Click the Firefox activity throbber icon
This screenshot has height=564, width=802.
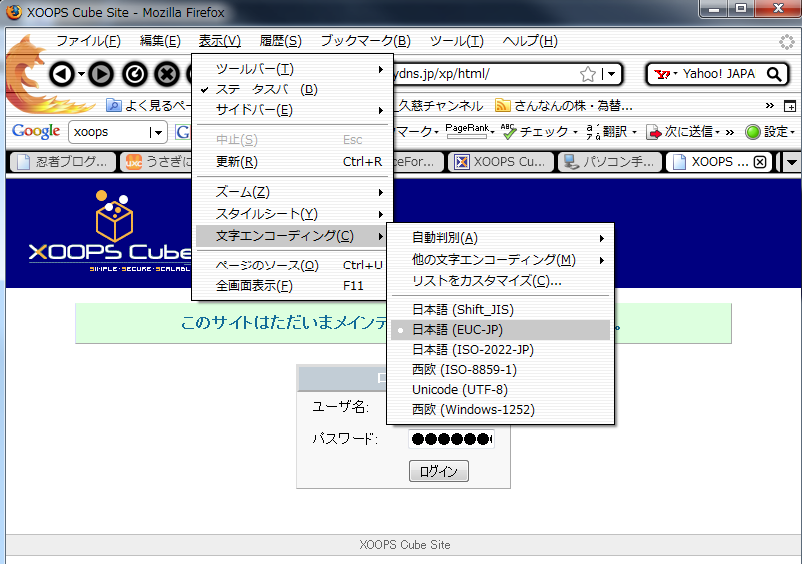[x=786, y=41]
